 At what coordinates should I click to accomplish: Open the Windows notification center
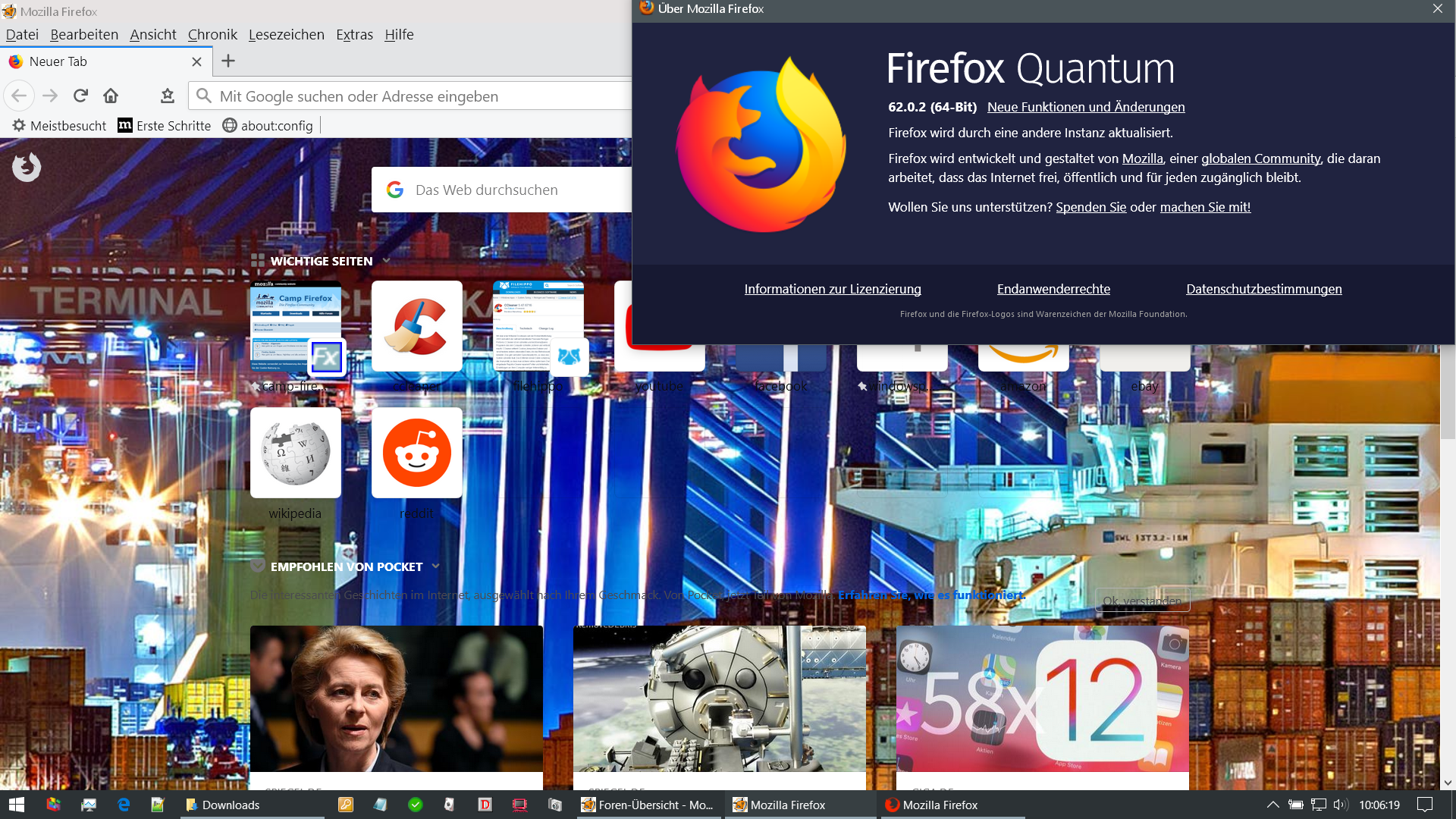coord(1426,805)
